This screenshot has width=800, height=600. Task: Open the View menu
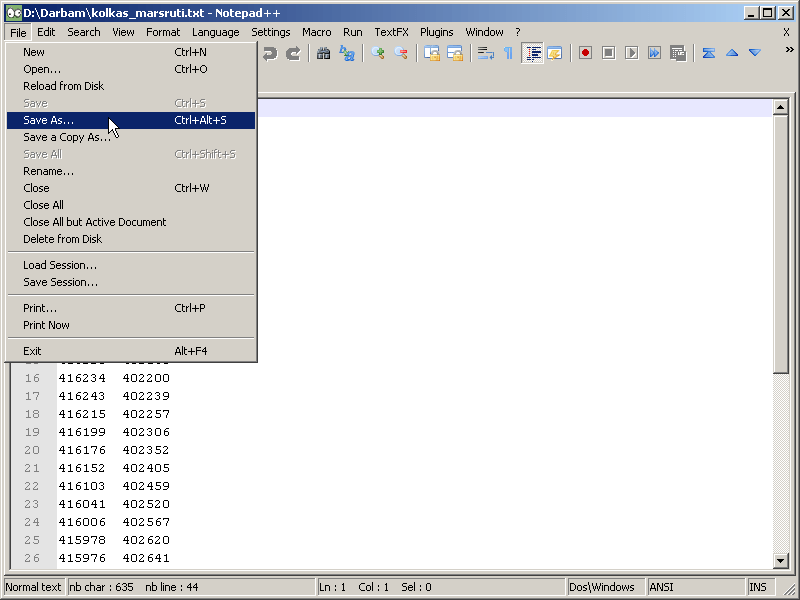point(123,32)
